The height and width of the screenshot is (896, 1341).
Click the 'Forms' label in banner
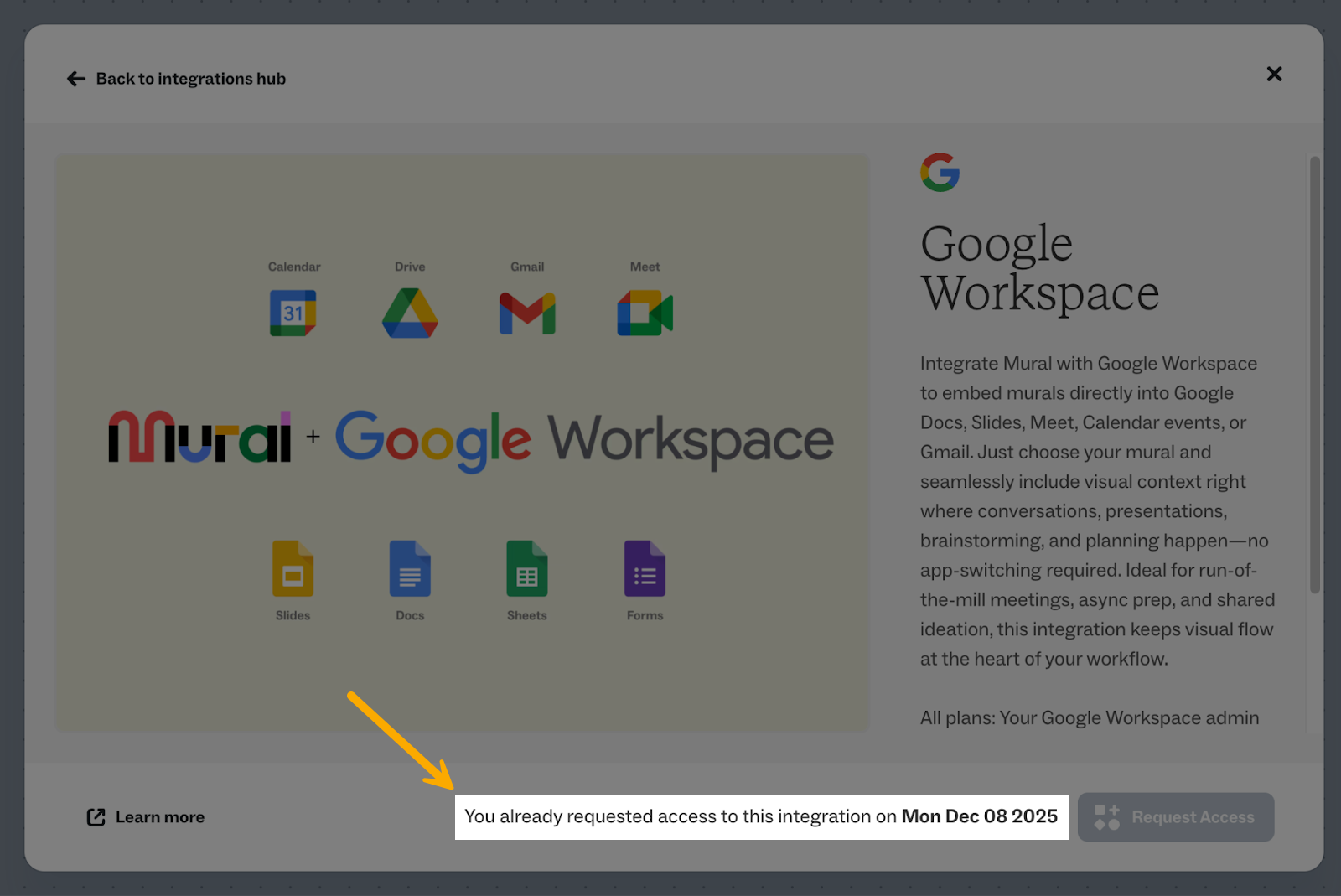click(645, 615)
